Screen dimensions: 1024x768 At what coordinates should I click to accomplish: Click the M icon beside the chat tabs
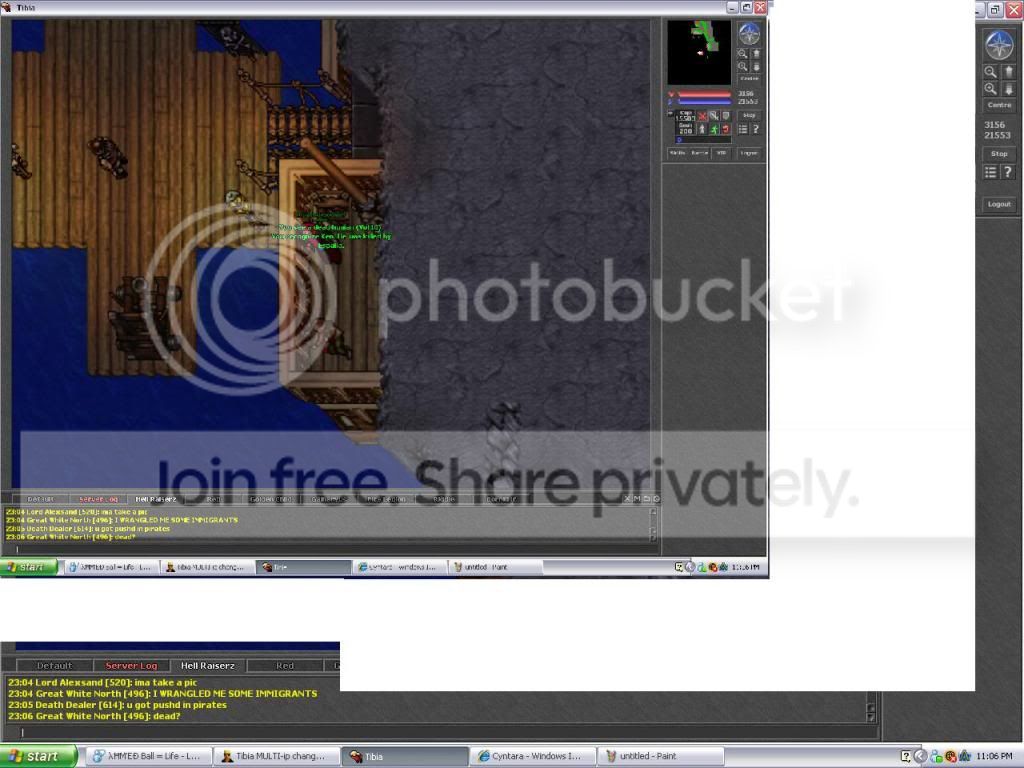point(637,498)
